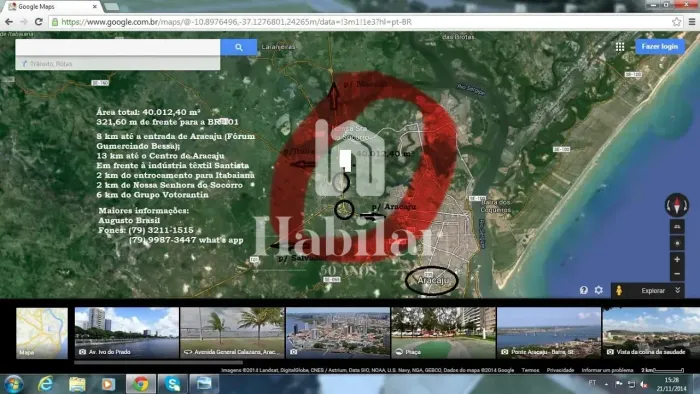This screenshot has width=700, height=394.
Task: Select the Google Maps browser tab
Action: tap(51, 7)
